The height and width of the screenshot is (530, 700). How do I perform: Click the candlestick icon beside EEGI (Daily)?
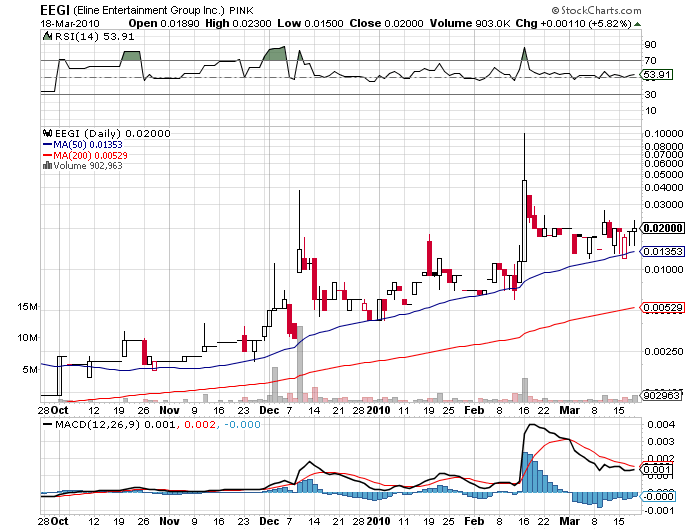47,133
